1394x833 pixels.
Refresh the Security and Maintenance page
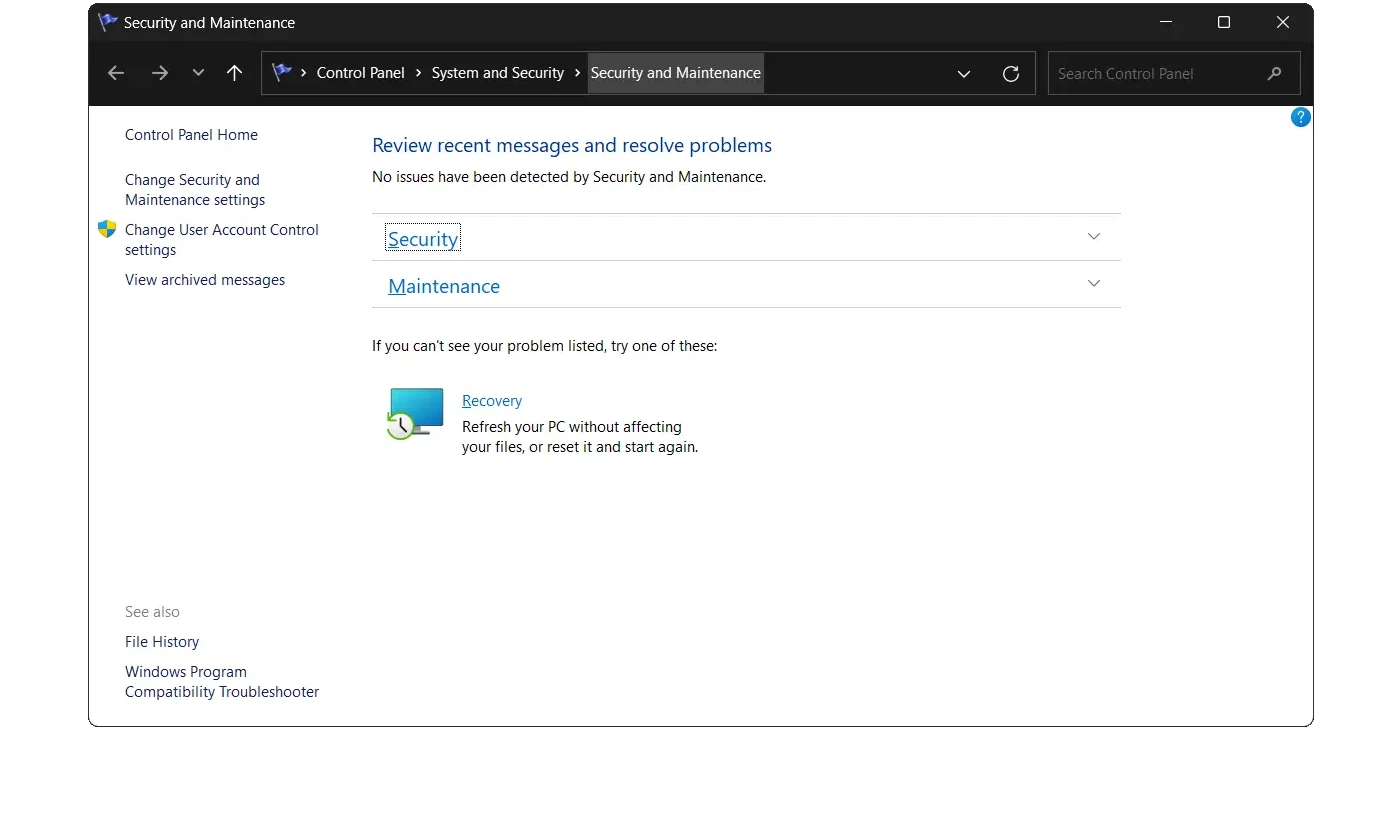click(1011, 74)
